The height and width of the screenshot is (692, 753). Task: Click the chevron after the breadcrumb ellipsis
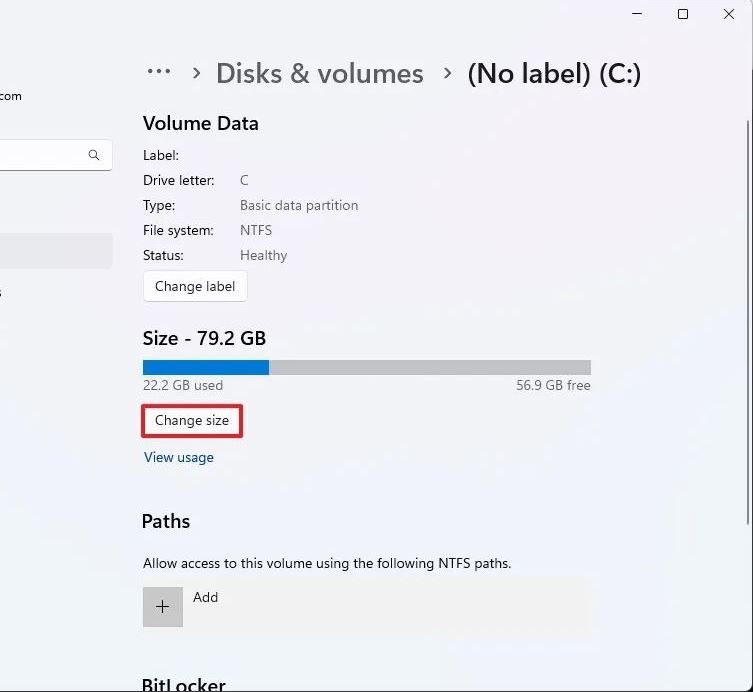(x=196, y=73)
